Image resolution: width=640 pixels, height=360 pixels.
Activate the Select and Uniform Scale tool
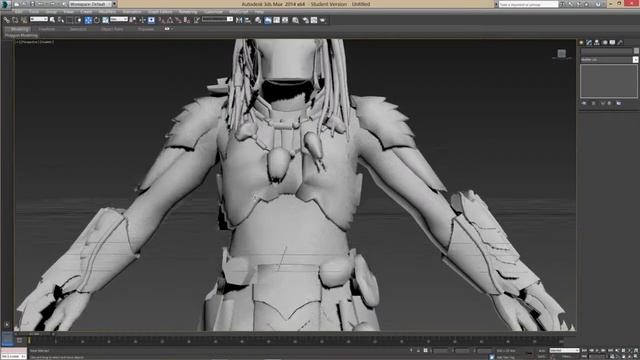105,20
